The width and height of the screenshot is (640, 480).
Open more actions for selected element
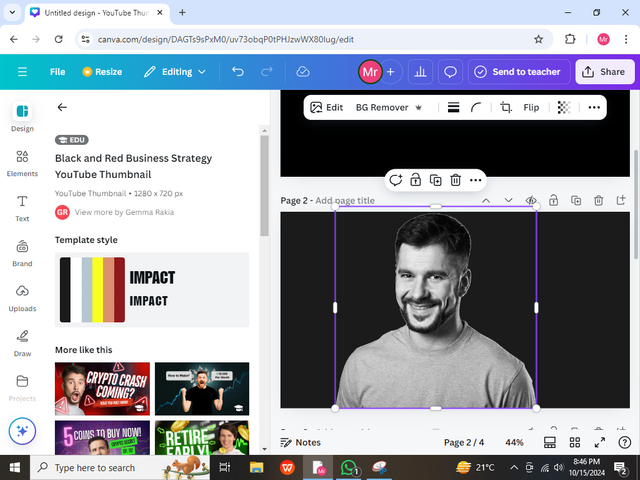coord(476,180)
